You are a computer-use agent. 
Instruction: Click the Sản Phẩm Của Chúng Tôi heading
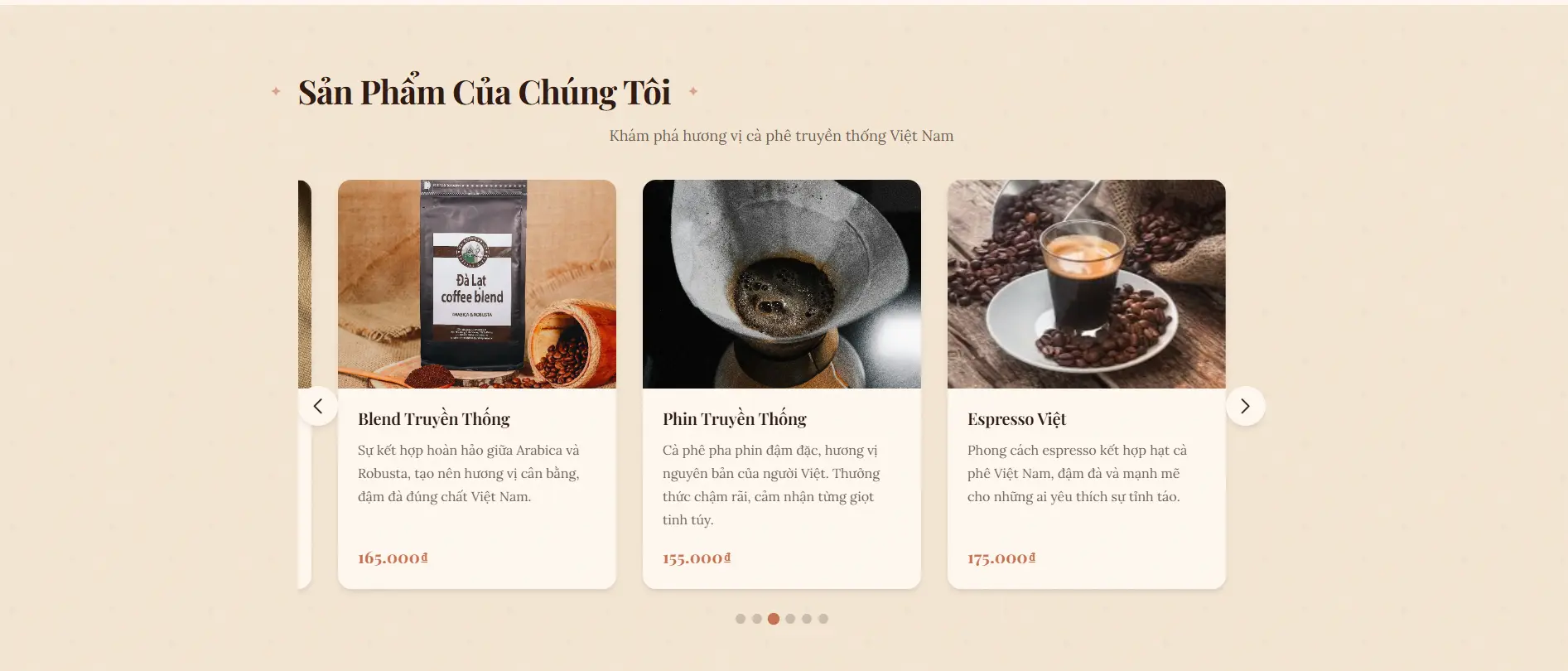(x=485, y=92)
